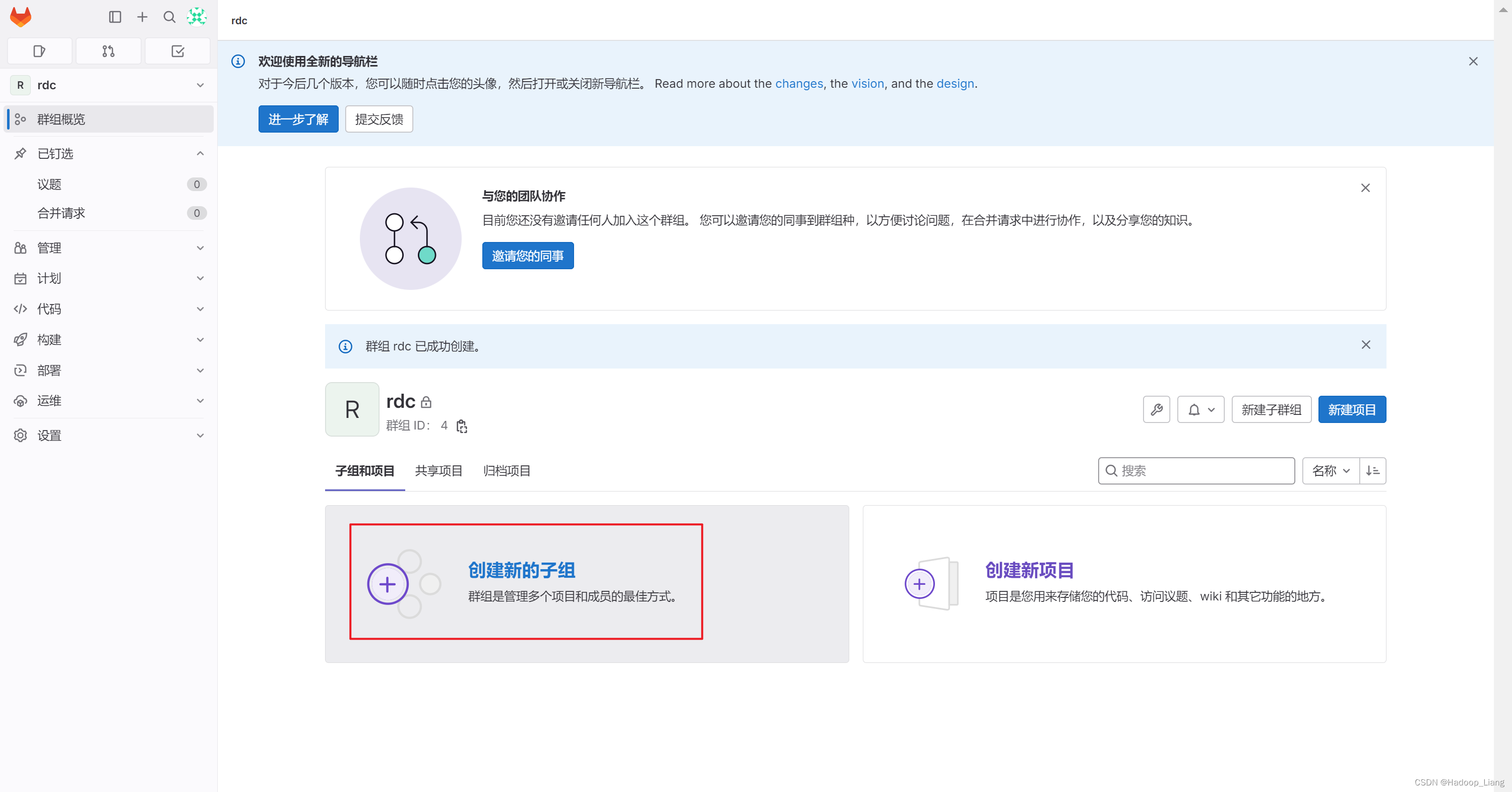This screenshot has height=792, width=1512.
Task: Click the wrench admin icon button
Action: [x=1156, y=409]
